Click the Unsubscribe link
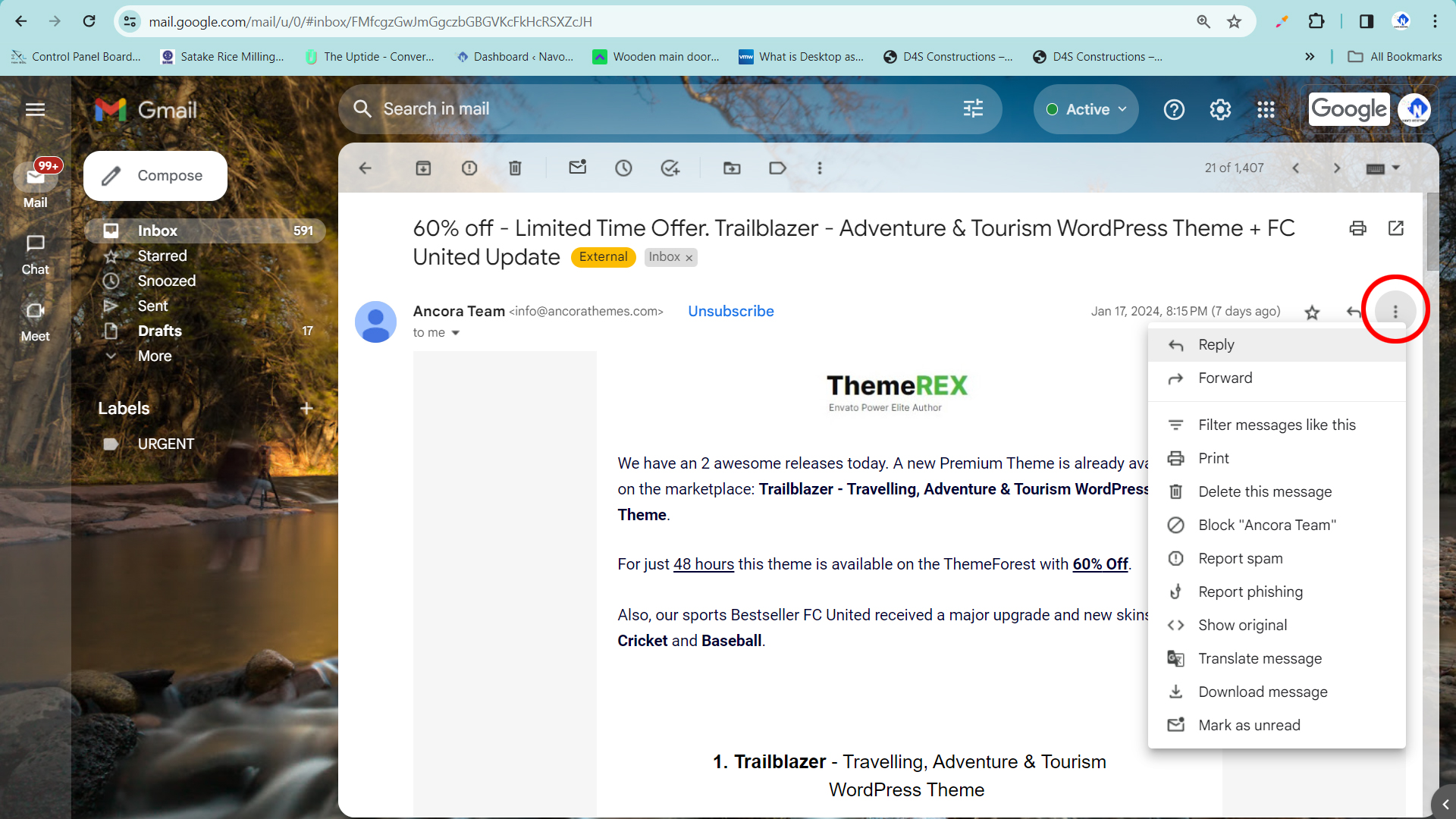Screen dimensions: 1456x819 tap(730, 311)
